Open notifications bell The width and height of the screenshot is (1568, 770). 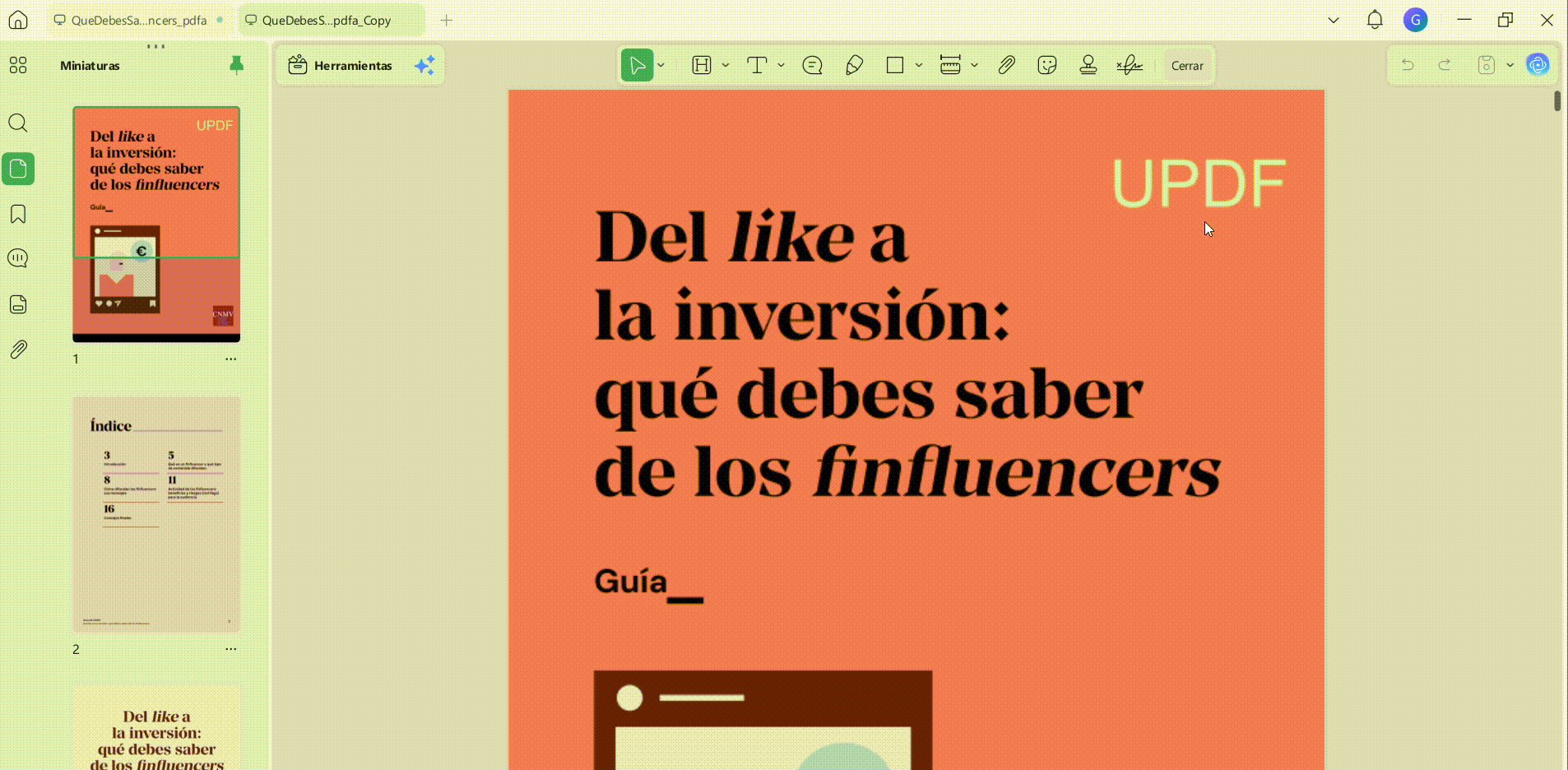(x=1375, y=20)
